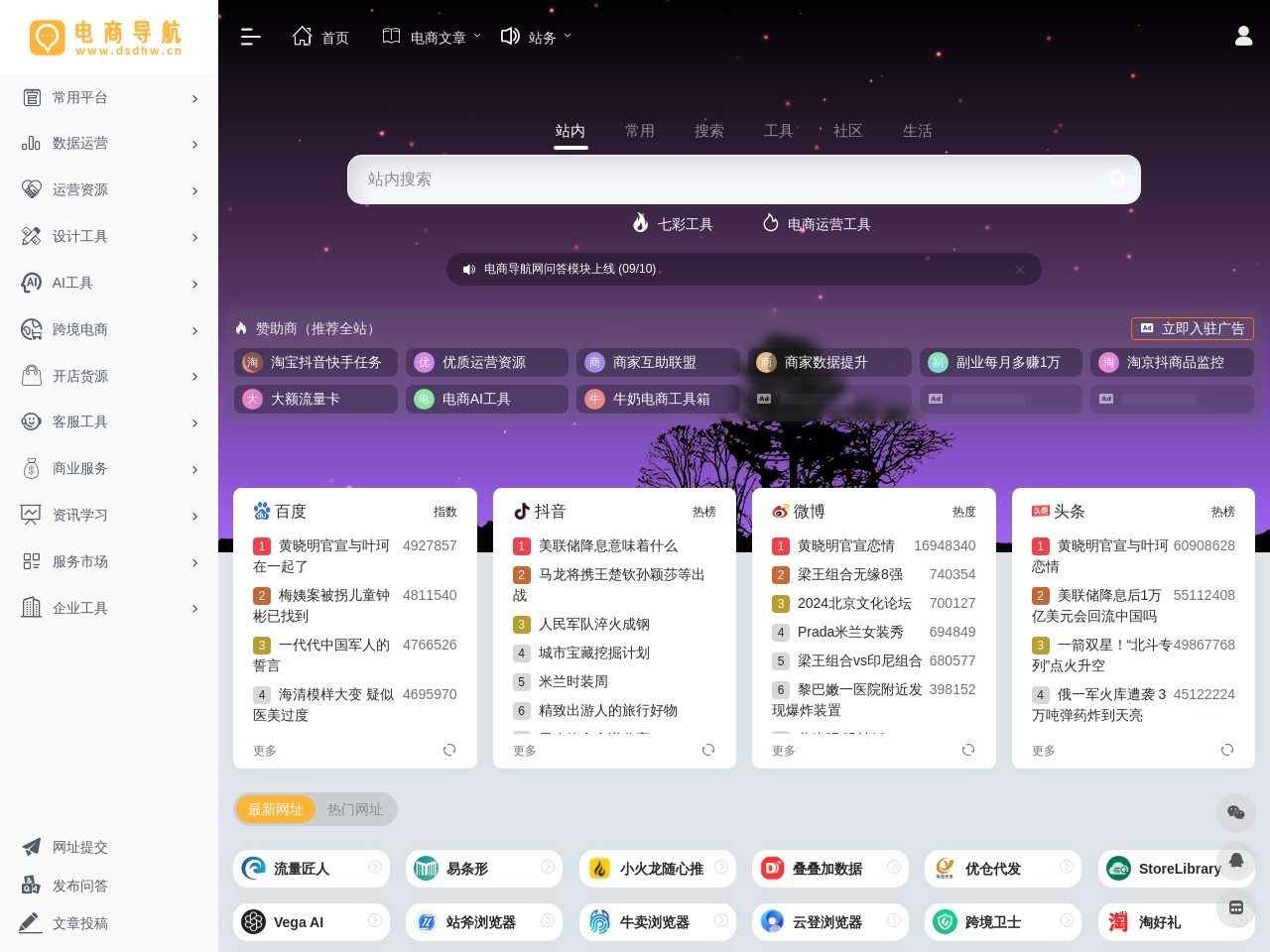This screenshot has width=1270, height=952.
Task: Select the 搜索 search tab
Action: pos(709,131)
